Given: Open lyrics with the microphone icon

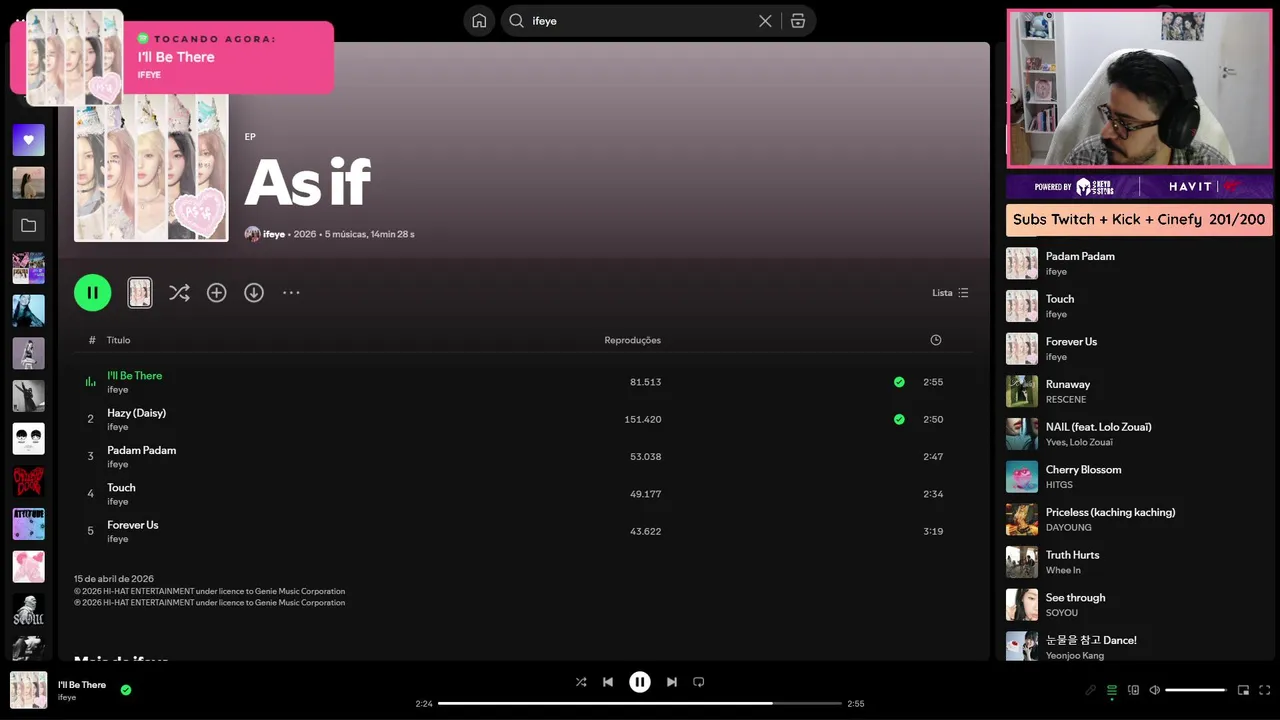Looking at the screenshot, I should tap(1091, 690).
